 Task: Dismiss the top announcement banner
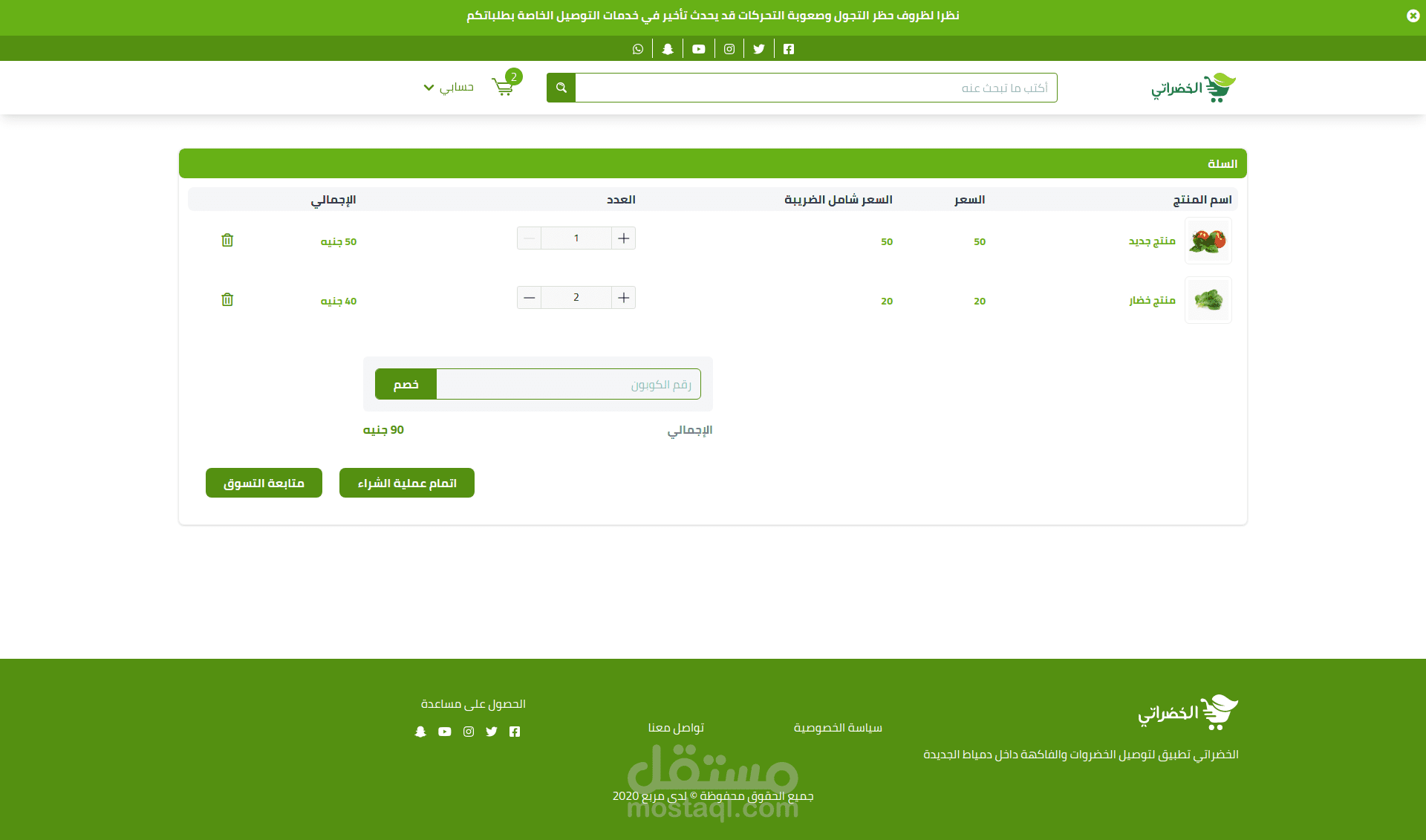coord(1413,16)
